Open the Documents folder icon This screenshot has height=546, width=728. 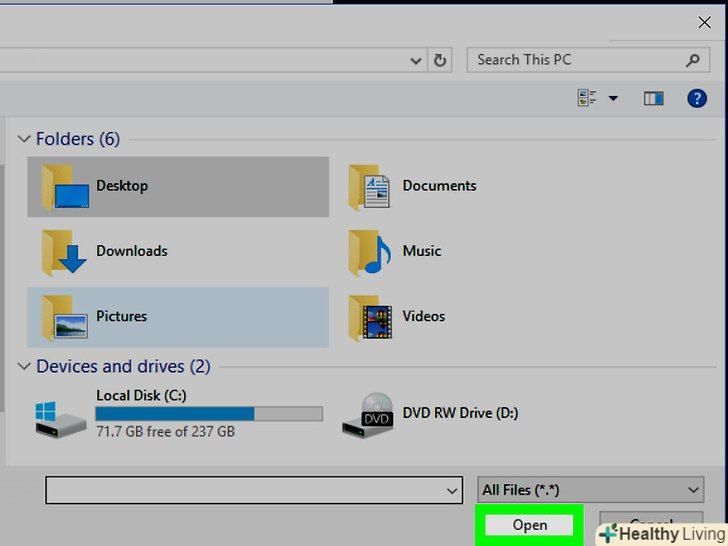click(x=370, y=187)
